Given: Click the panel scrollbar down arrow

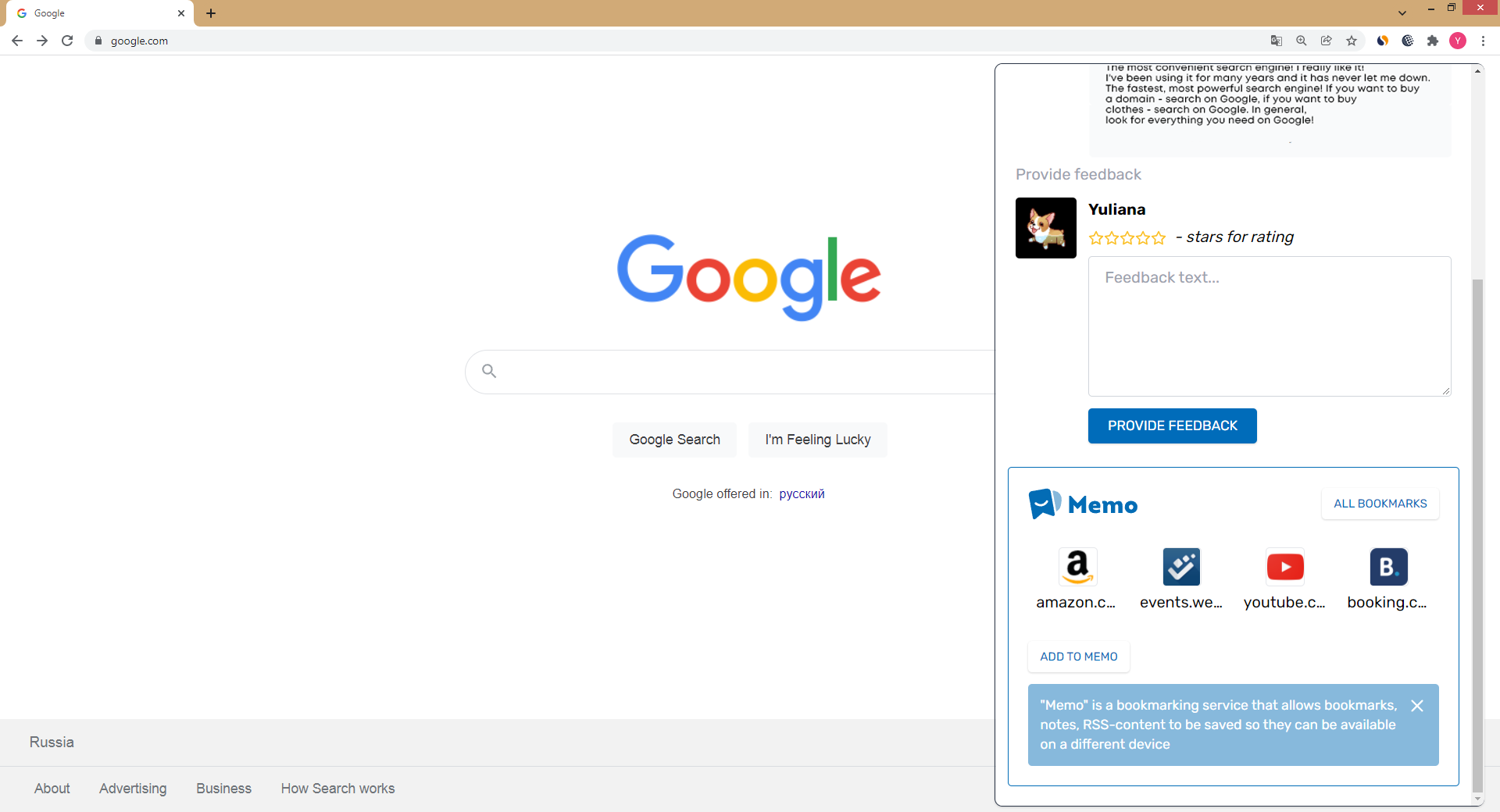Looking at the screenshot, I should point(1477,799).
